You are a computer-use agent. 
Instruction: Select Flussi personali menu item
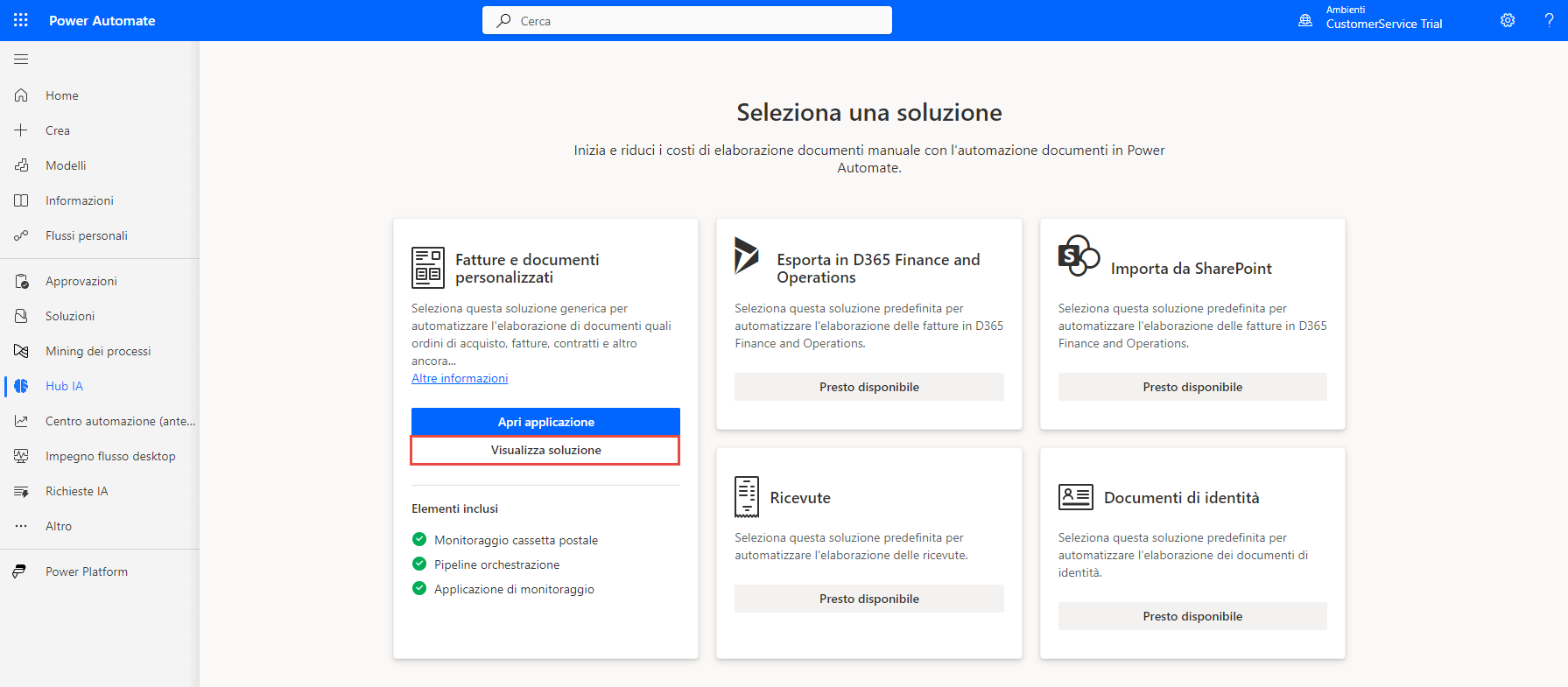pos(87,235)
